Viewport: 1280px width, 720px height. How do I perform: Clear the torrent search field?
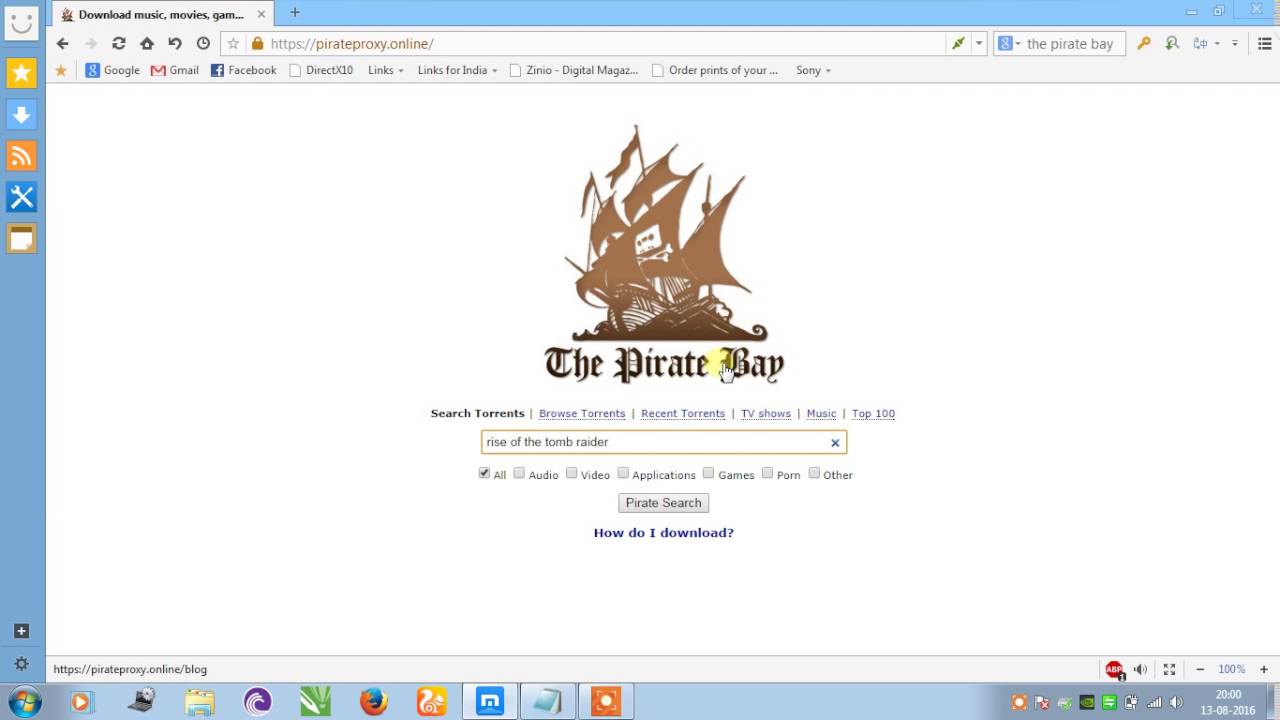coord(835,443)
